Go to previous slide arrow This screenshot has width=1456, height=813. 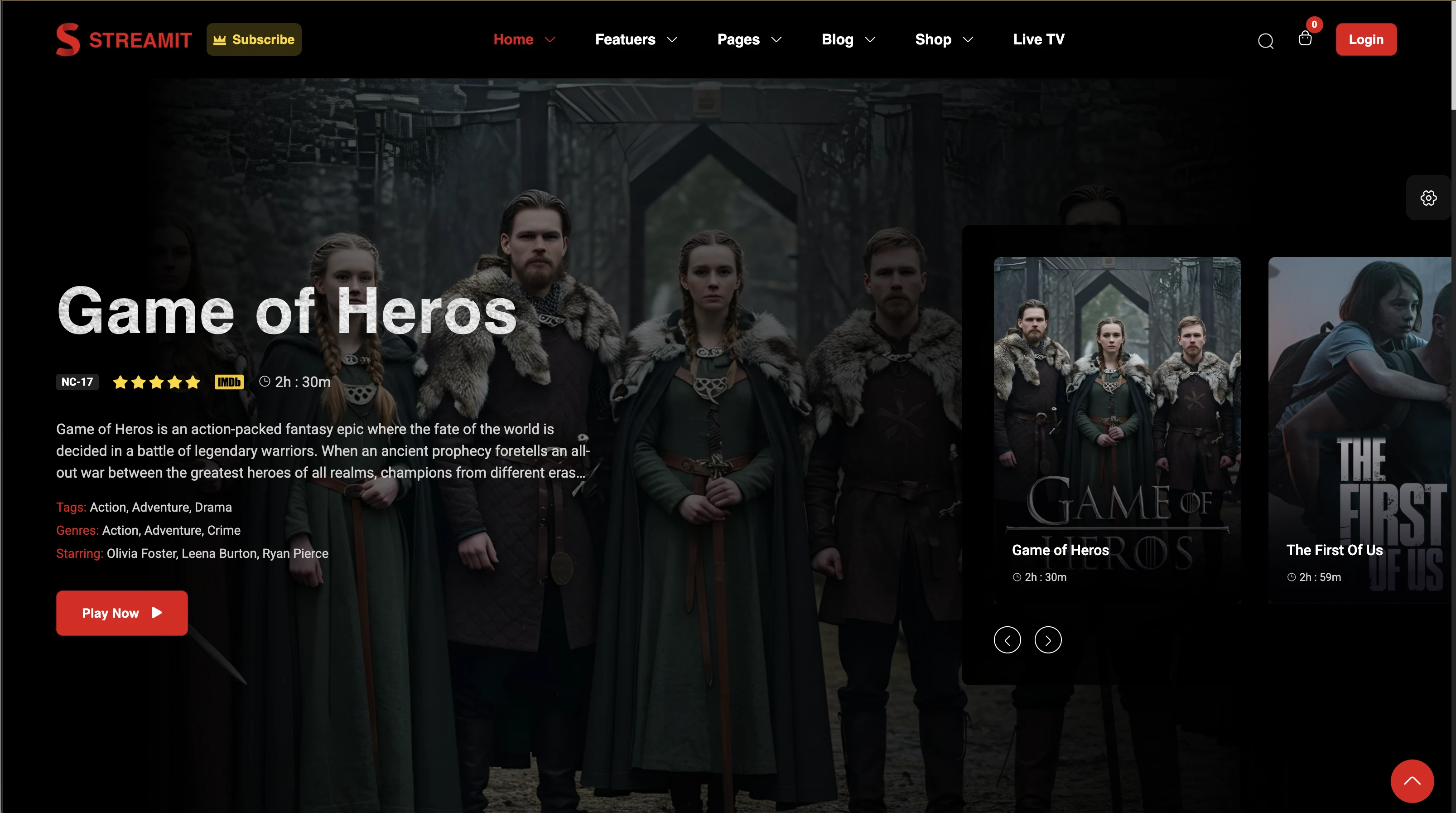(x=1007, y=640)
